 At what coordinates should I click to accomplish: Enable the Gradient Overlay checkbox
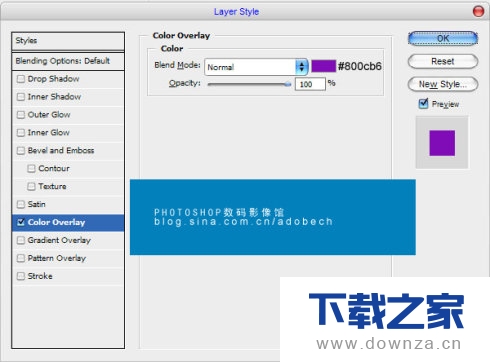click(21, 240)
